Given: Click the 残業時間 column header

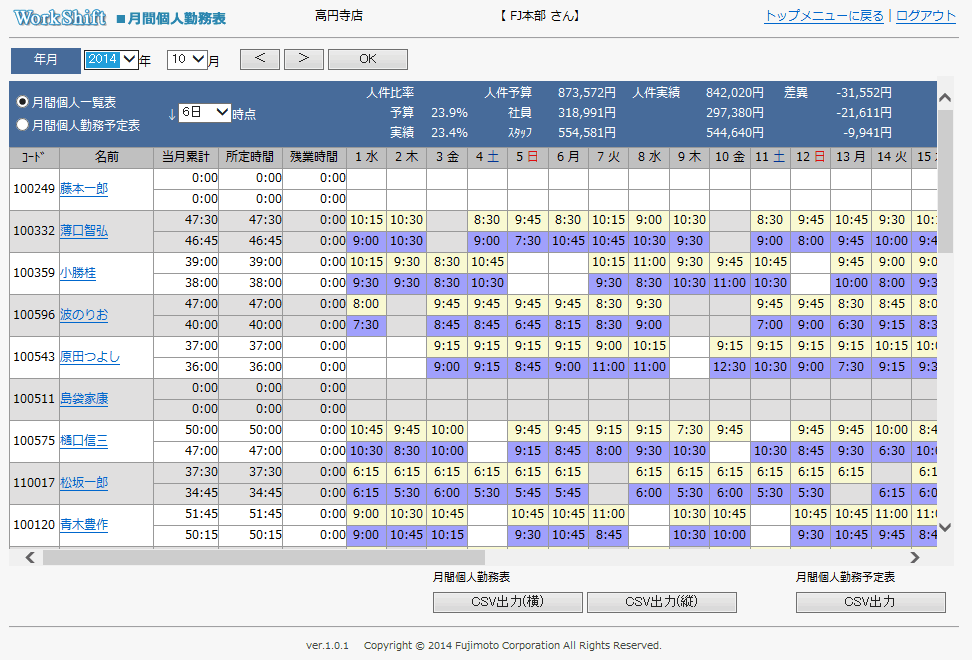Looking at the screenshot, I should (314, 157).
